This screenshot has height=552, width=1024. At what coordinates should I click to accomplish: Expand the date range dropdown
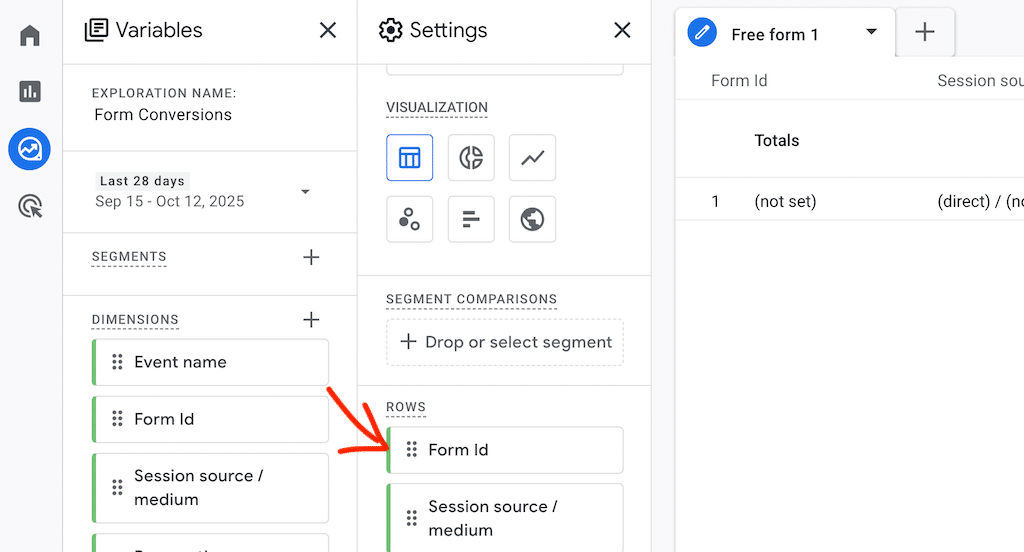coord(305,192)
